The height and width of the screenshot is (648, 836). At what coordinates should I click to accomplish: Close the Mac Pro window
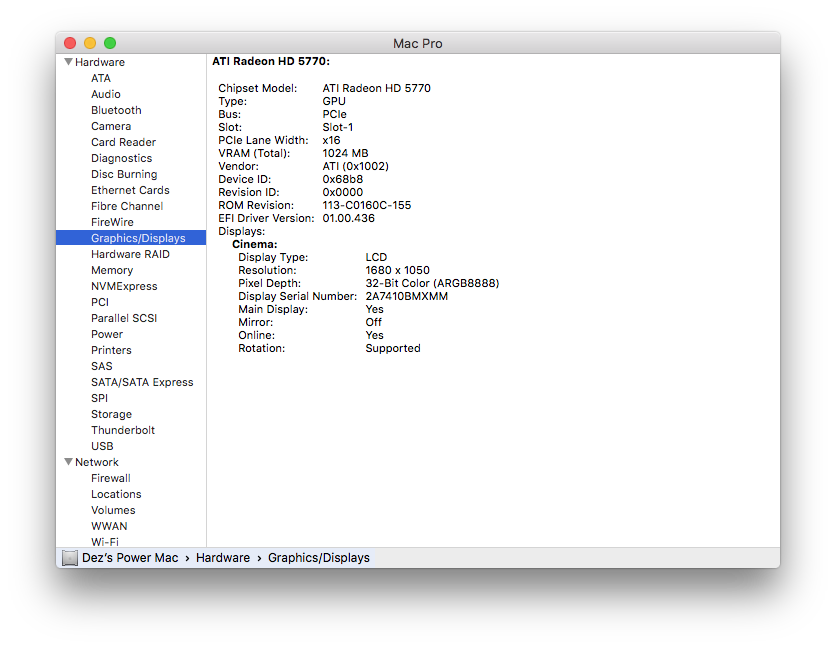(x=70, y=43)
